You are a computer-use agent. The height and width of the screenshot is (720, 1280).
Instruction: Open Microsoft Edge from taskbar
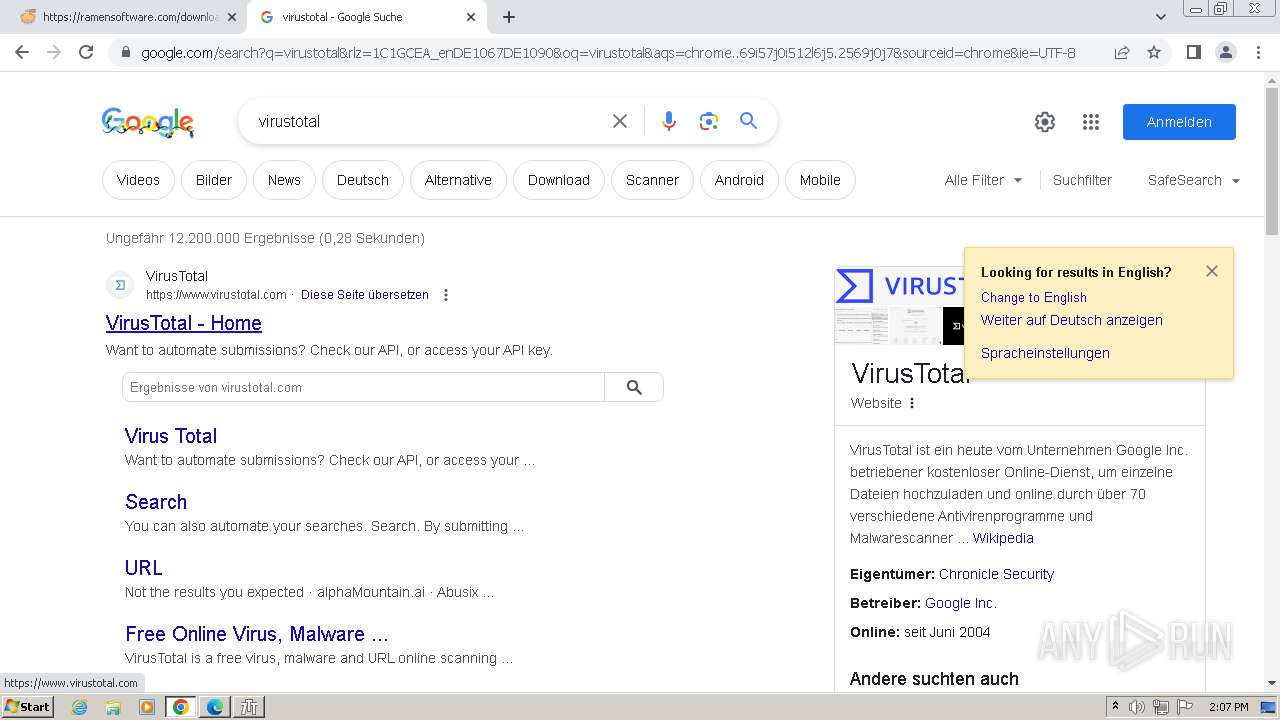click(x=215, y=707)
